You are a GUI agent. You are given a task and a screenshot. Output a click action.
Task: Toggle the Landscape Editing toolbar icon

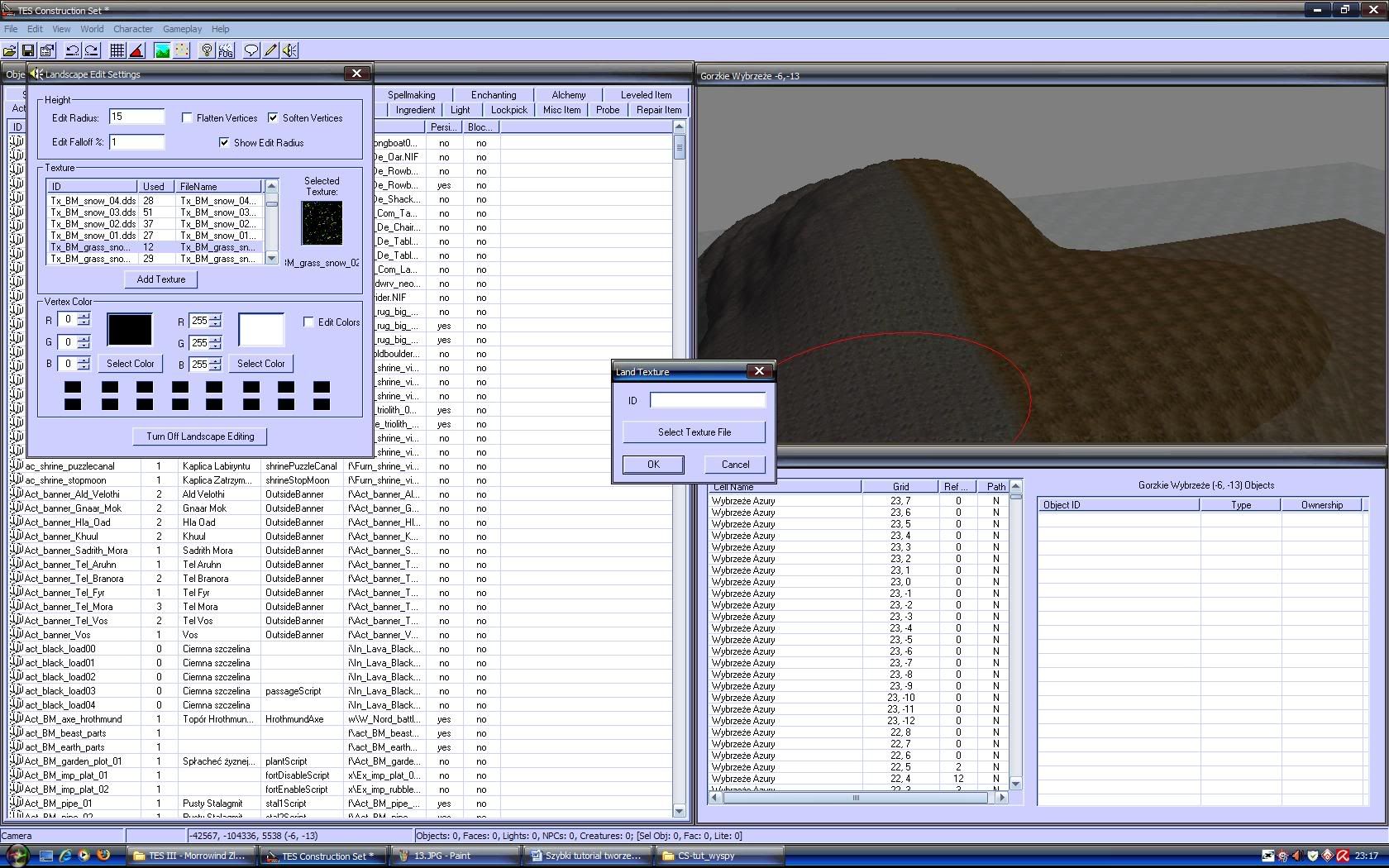click(162, 50)
